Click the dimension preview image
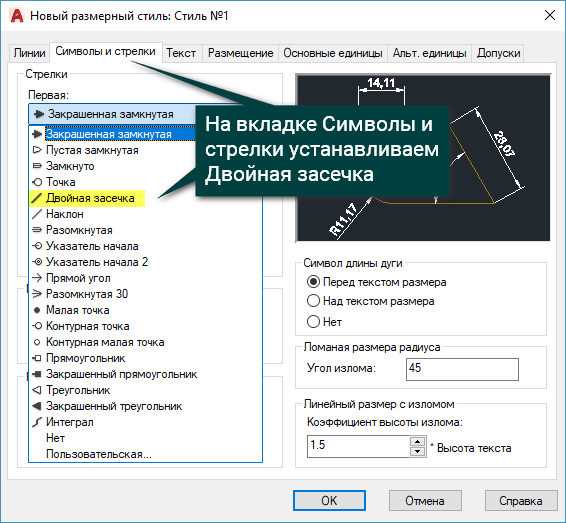566x523 pixels. [423, 158]
